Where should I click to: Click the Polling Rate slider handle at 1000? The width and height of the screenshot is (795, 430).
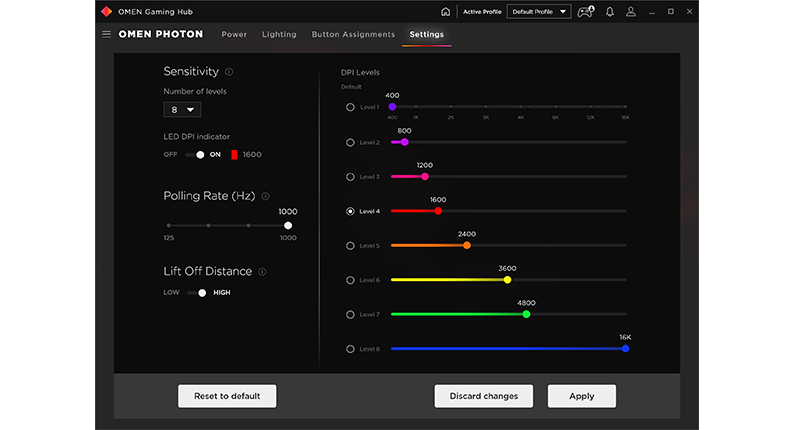(288, 226)
